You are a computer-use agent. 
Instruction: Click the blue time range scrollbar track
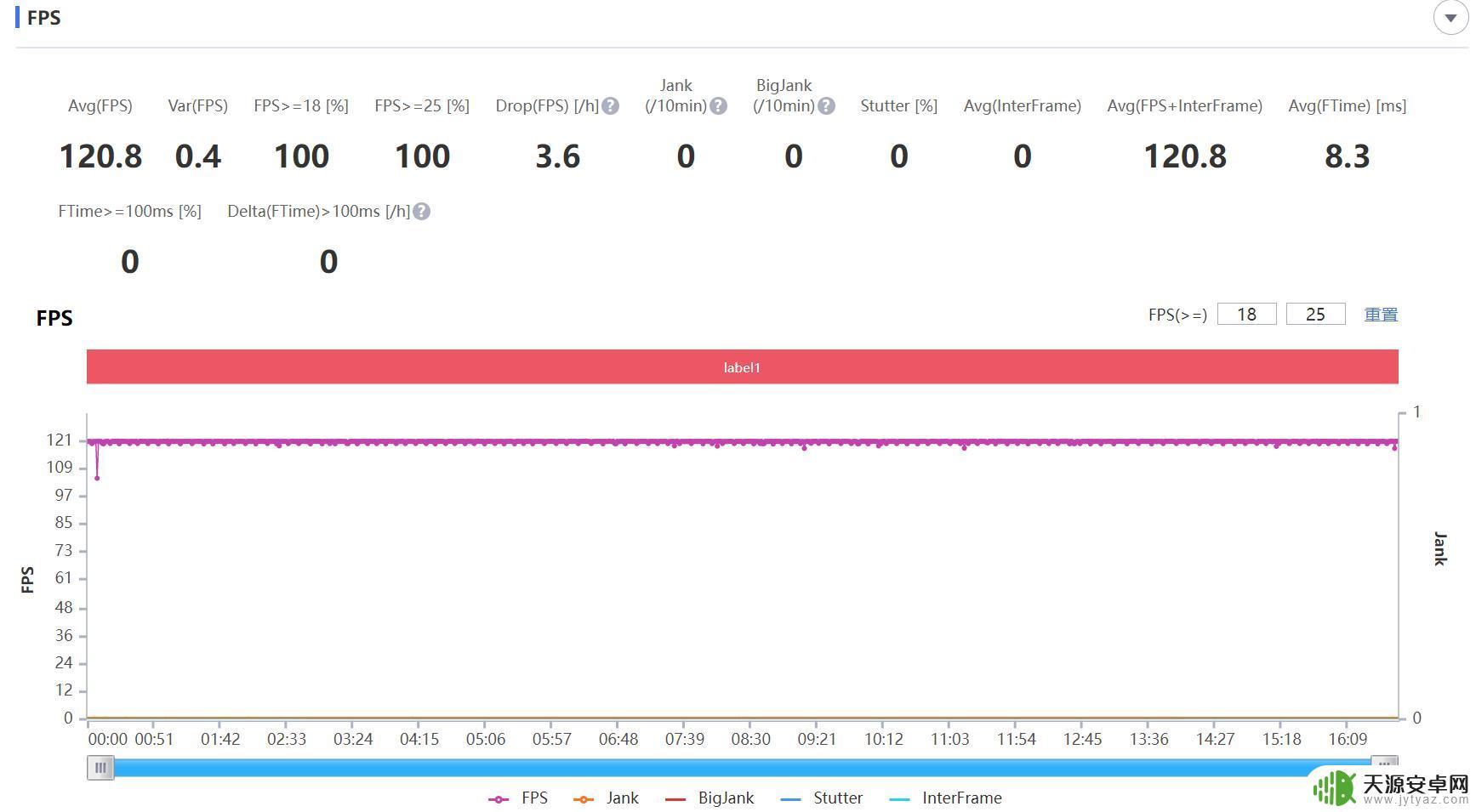pos(742,768)
